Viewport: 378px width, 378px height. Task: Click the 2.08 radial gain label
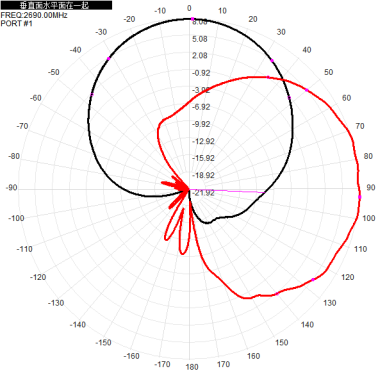200,55
